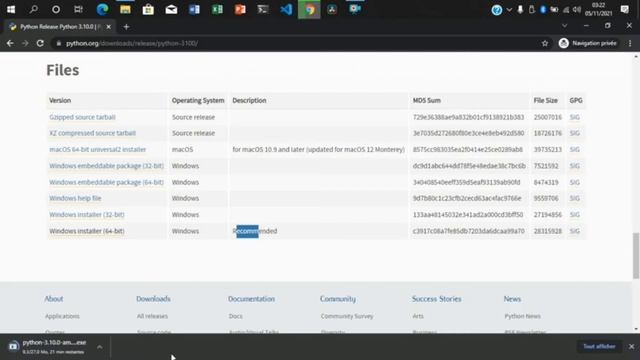Open network signal tray icon
Screen dimensions: 640x360
tap(566, 9)
